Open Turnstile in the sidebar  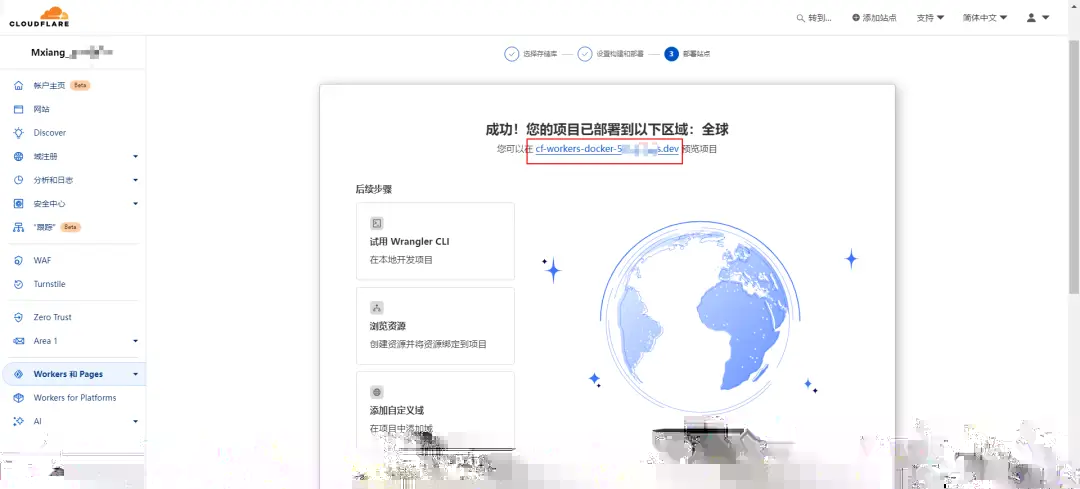50,284
